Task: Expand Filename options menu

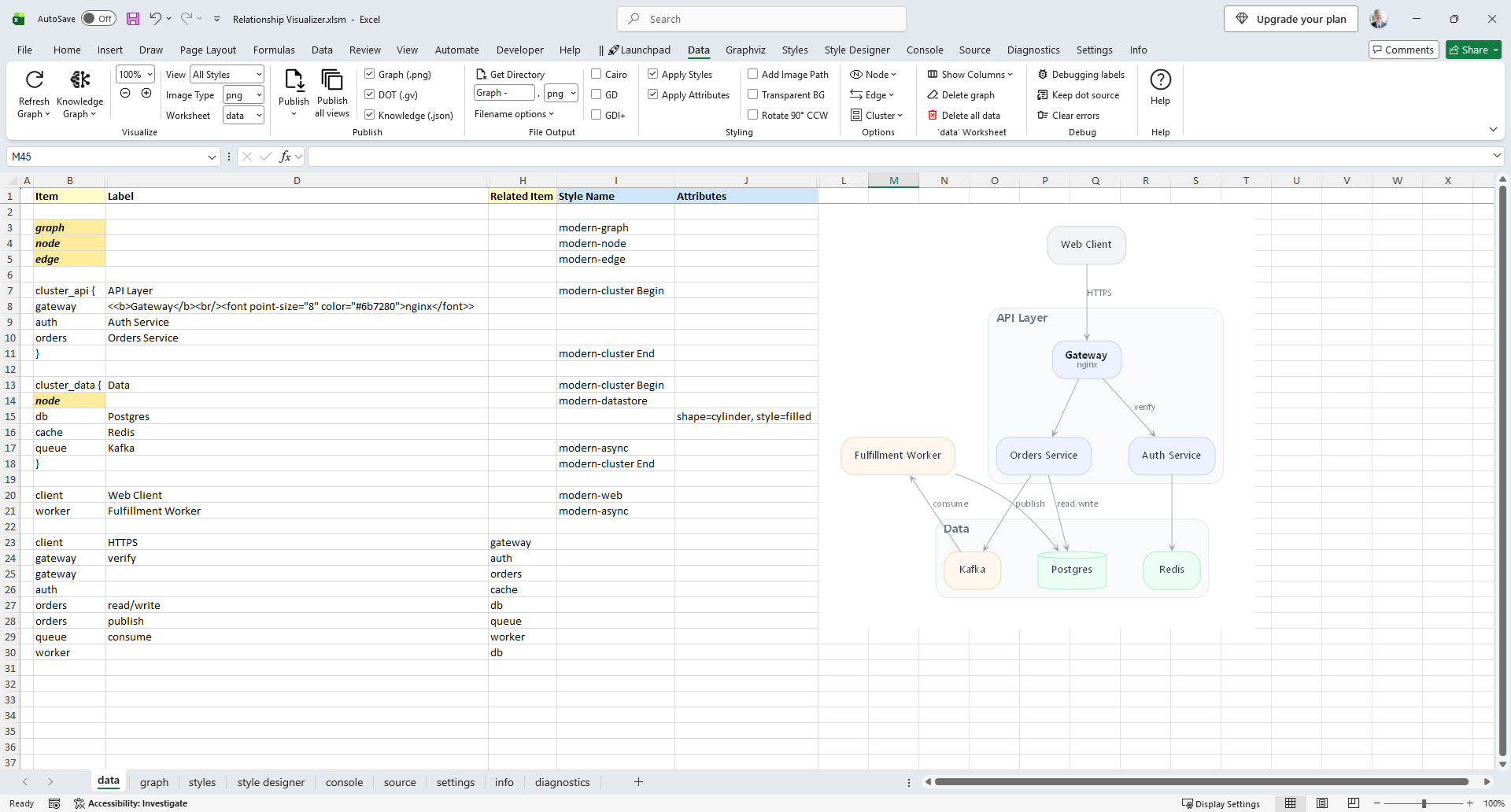Action: [x=514, y=114]
